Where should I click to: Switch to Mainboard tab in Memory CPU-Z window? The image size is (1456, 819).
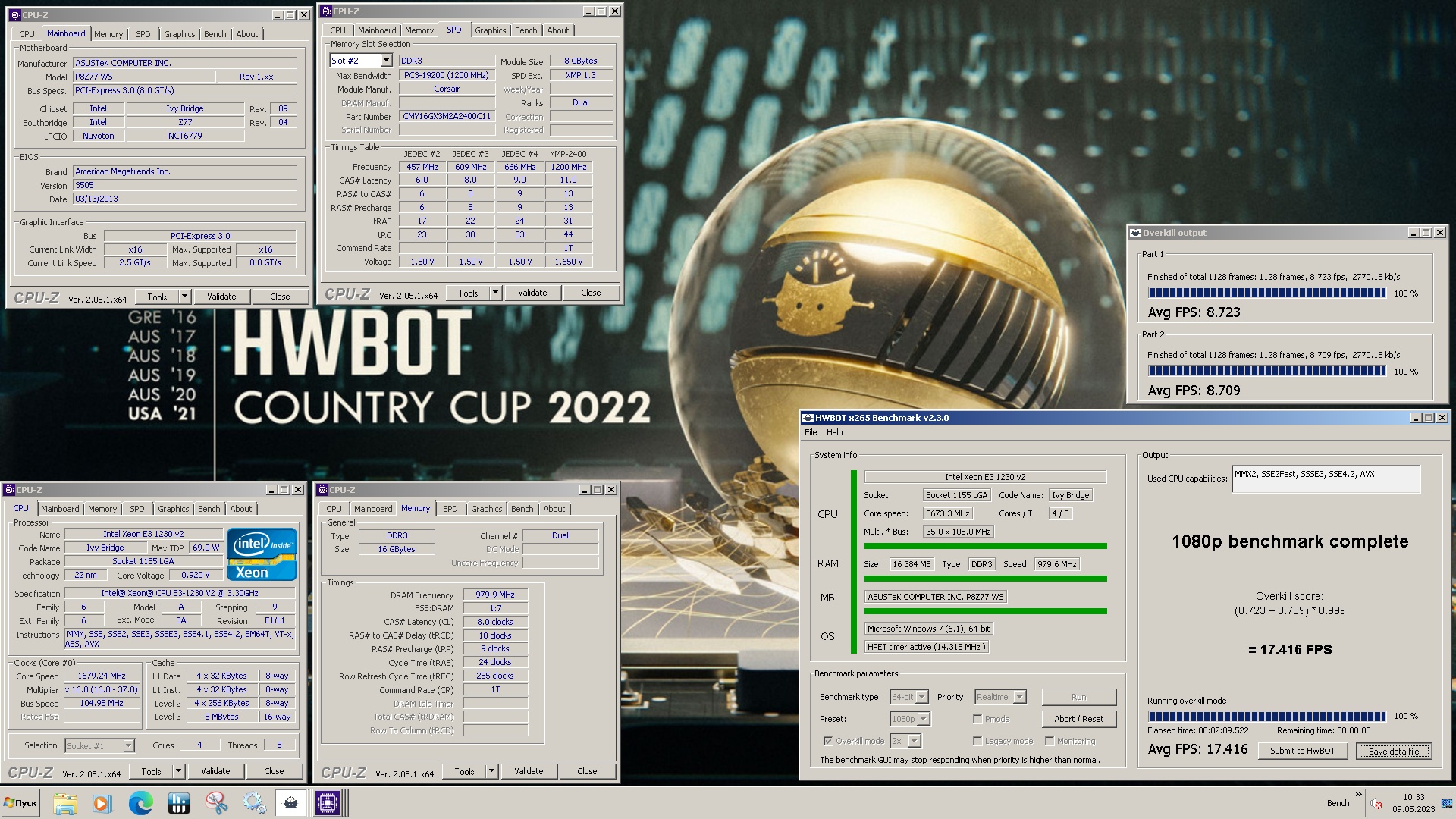pos(373,509)
